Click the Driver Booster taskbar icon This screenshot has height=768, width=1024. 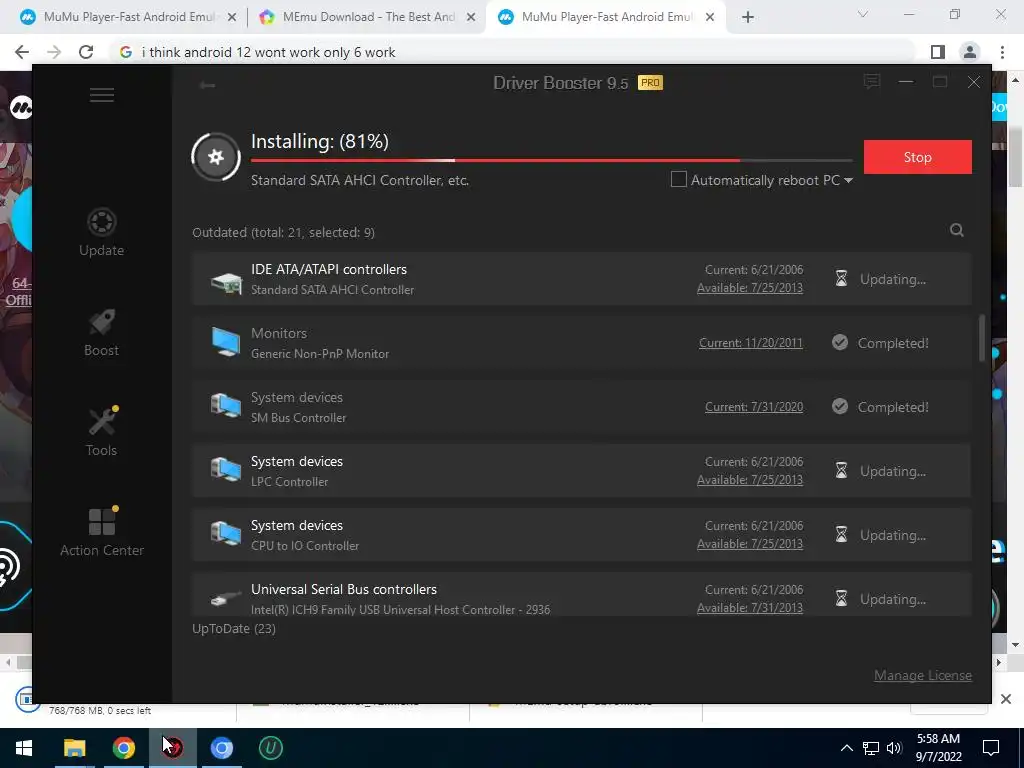[173, 748]
